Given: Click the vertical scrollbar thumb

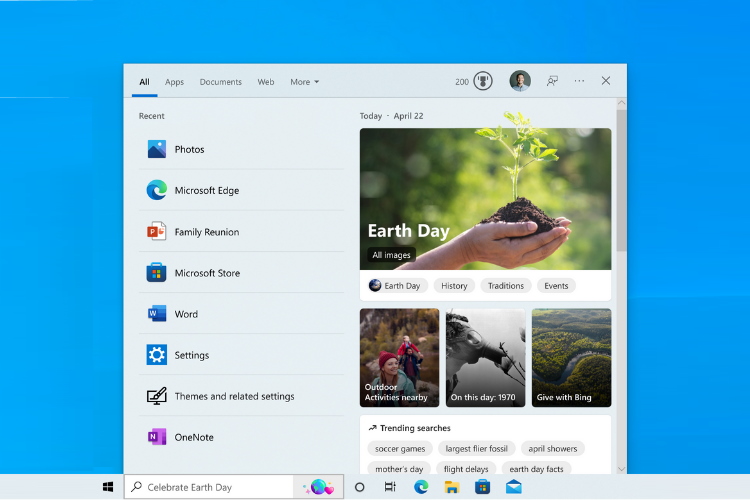Looking at the screenshot, I should coord(621,180).
